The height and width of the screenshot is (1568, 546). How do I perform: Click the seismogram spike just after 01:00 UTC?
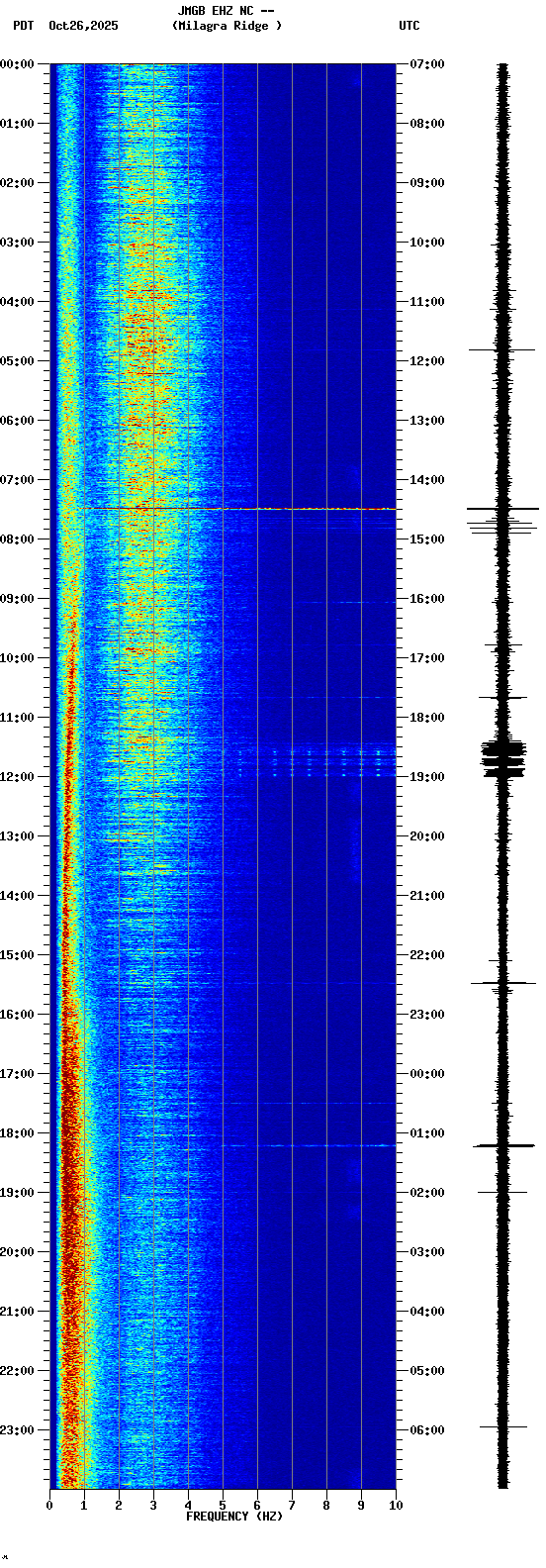click(x=503, y=1145)
